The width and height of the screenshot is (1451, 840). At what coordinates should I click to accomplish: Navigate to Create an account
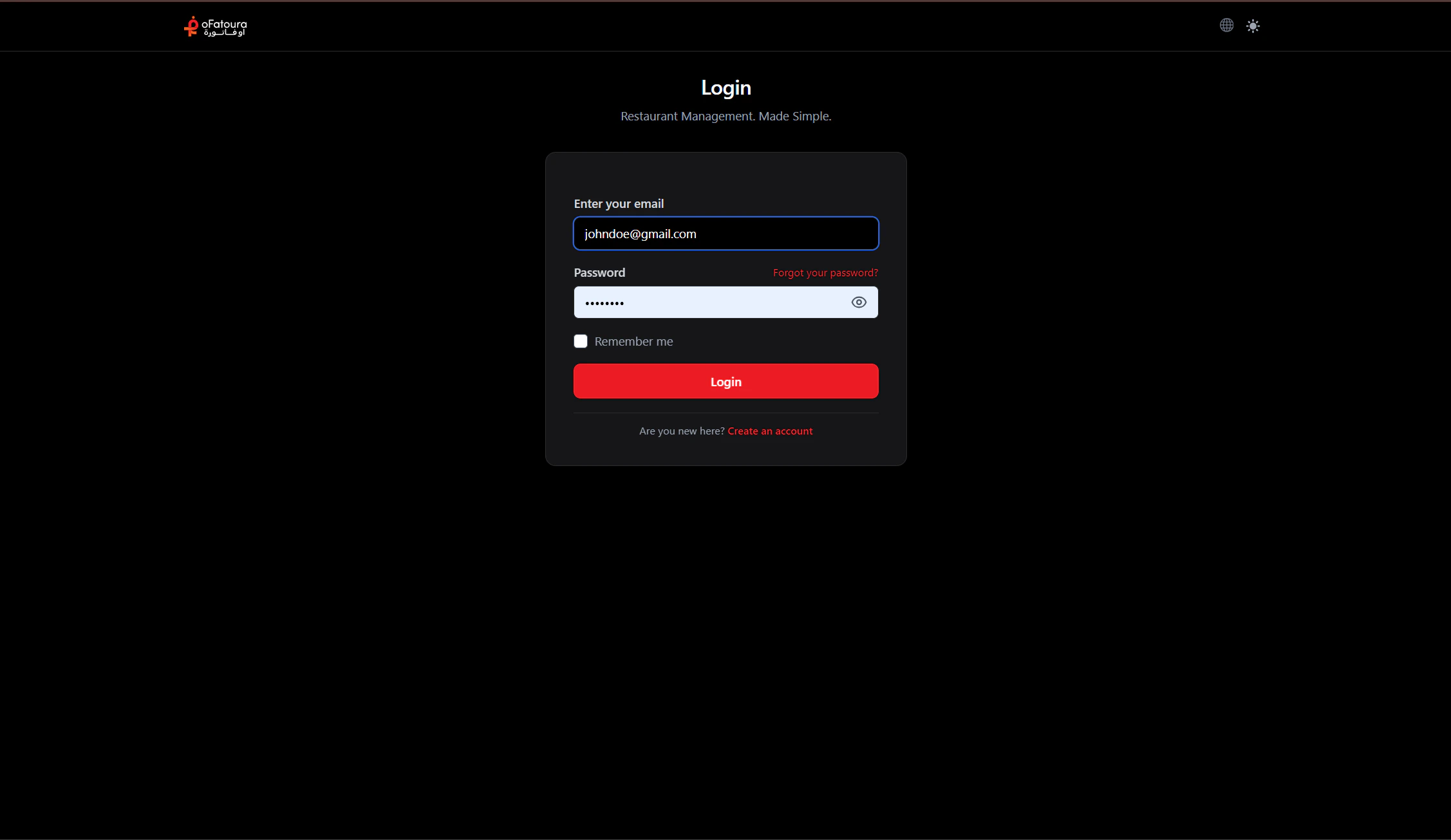click(x=770, y=431)
